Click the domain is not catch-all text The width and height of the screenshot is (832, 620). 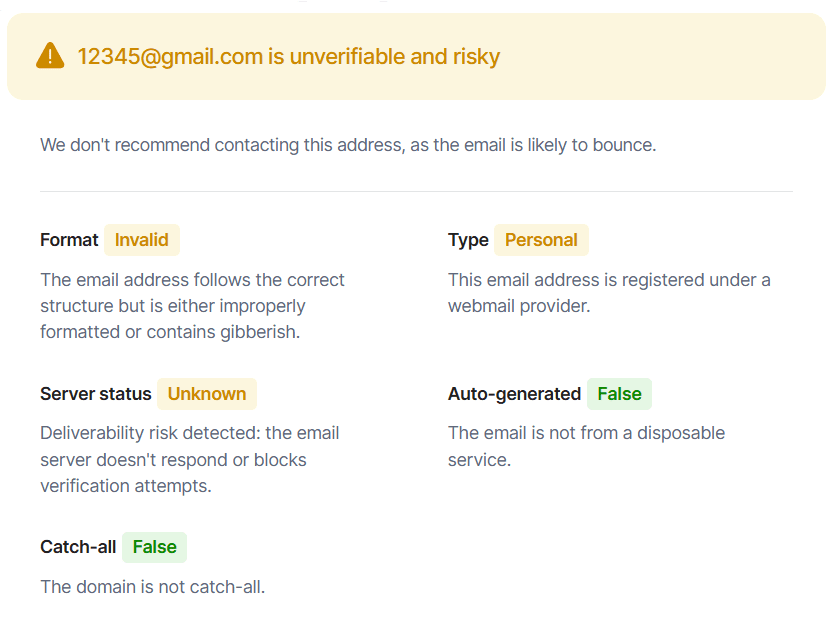pos(152,587)
